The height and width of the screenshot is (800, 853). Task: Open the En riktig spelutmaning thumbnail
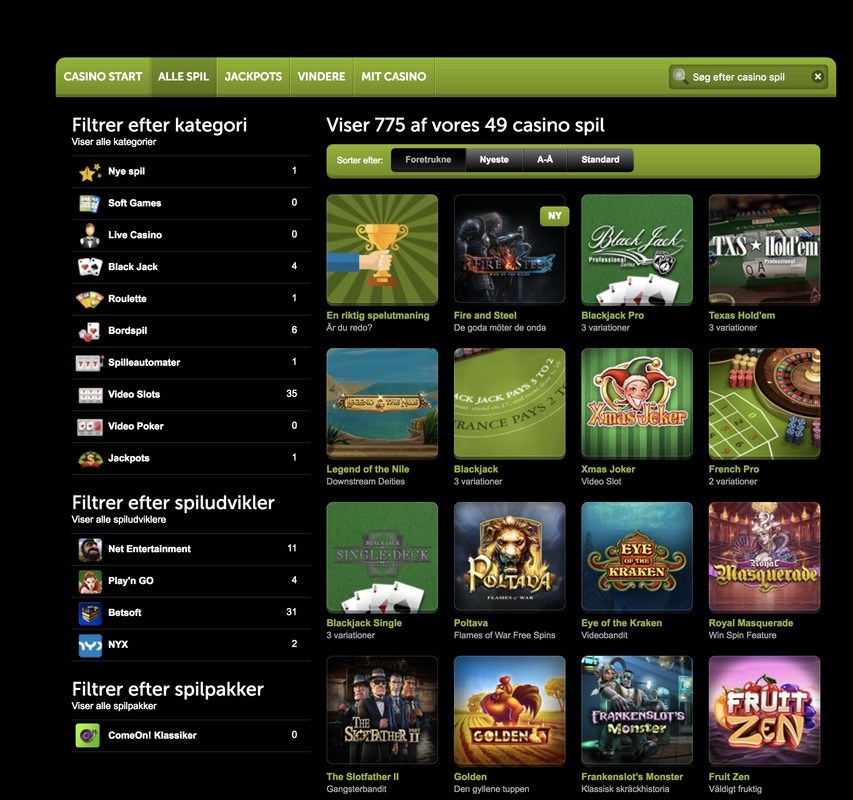382,250
